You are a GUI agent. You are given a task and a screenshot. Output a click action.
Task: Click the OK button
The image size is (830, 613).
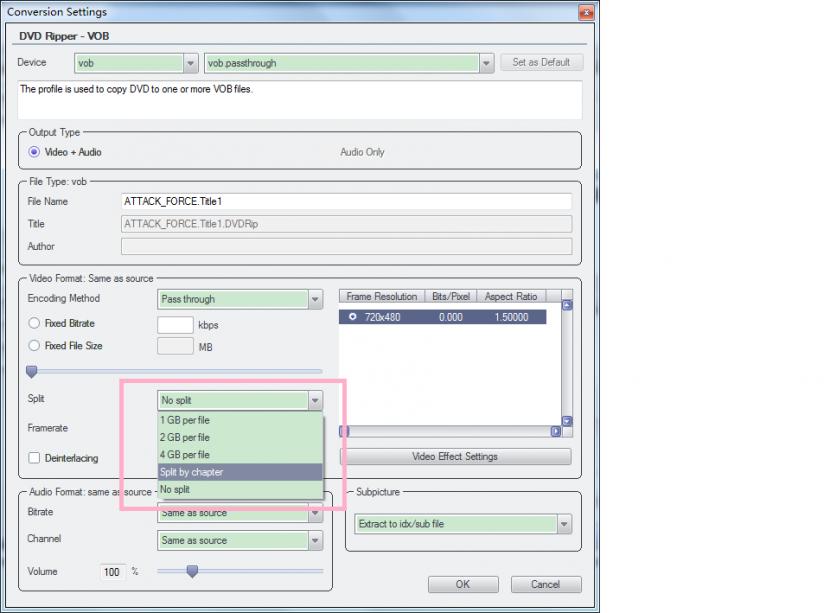[462, 584]
